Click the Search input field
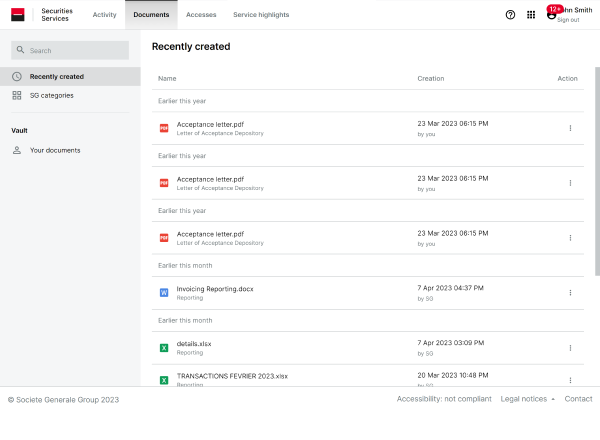The width and height of the screenshot is (600, 440). [70, 50]
